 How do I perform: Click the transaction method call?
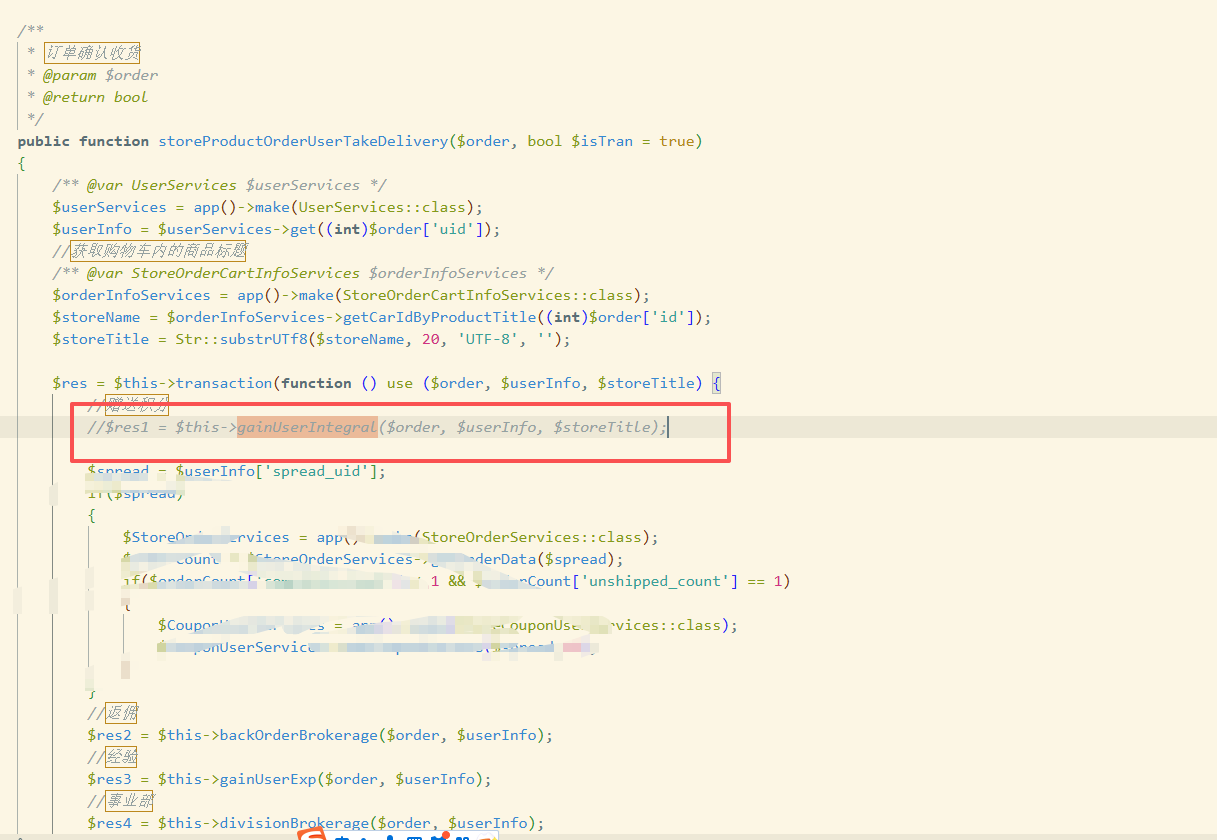pos(223,383)
